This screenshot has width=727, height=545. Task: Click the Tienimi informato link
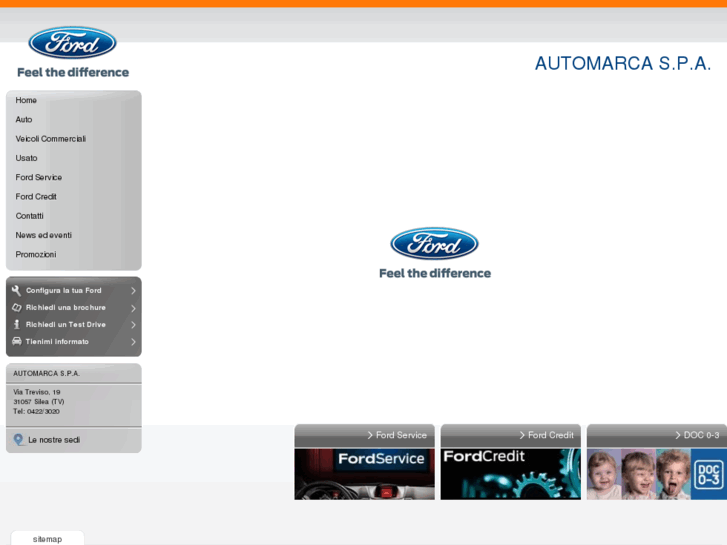57,342
